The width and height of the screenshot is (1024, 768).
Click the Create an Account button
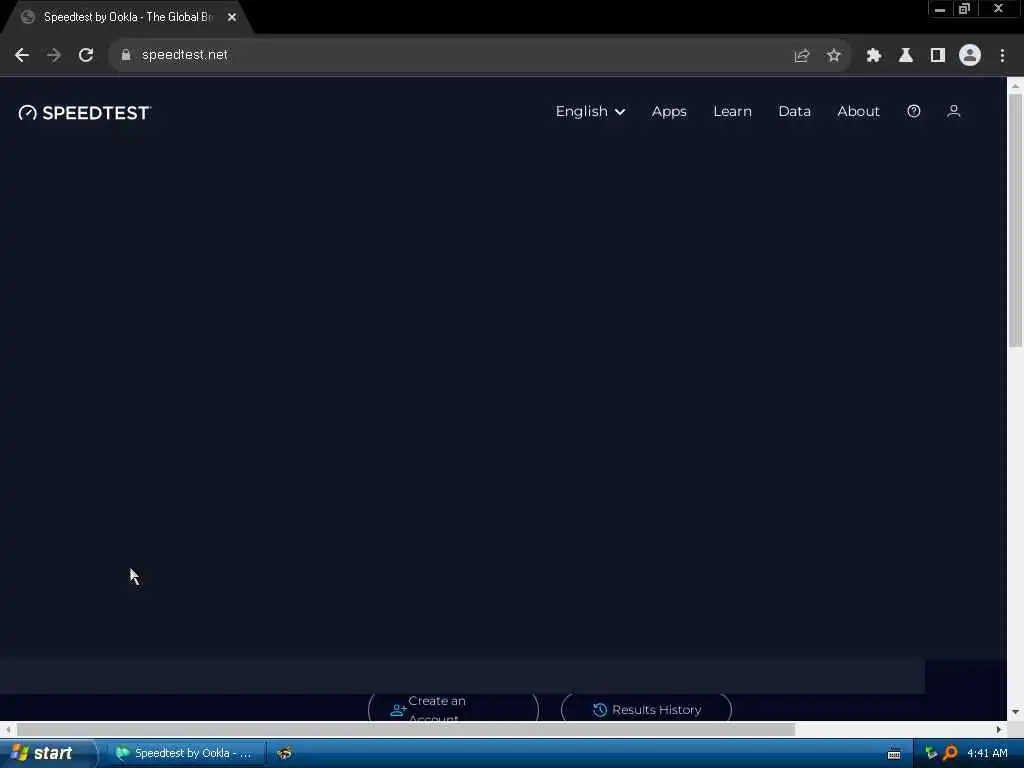[453, 709]
